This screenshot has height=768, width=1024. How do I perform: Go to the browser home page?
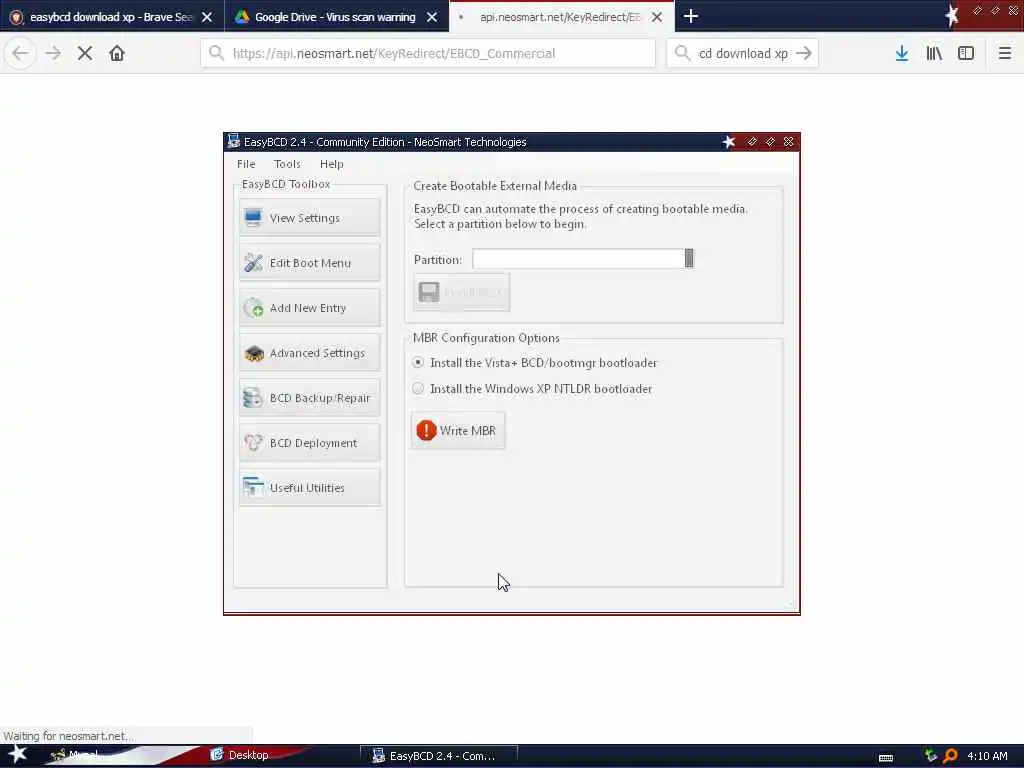[117, 54]
